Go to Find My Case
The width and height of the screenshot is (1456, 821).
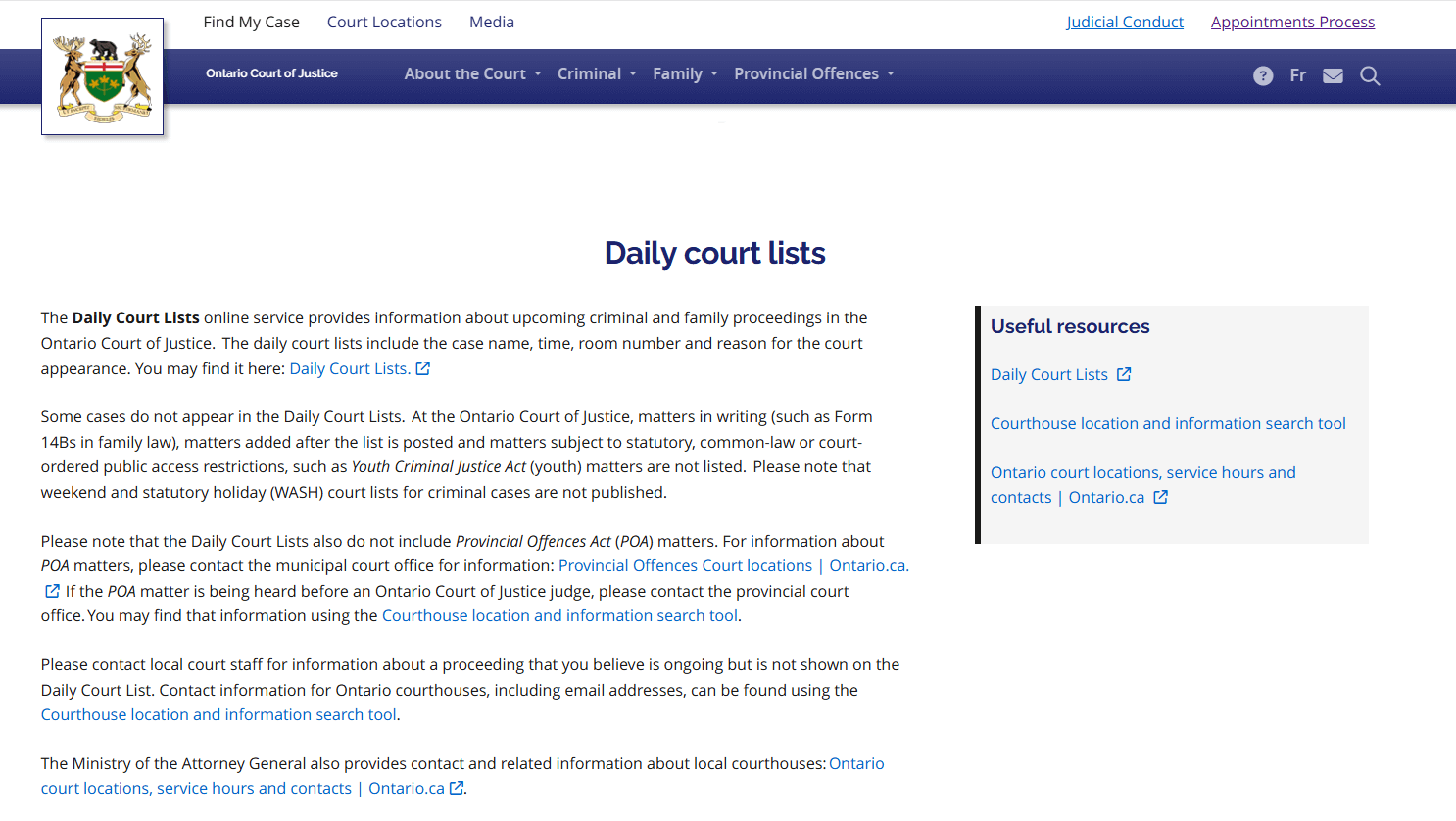[x=251, y=22]
